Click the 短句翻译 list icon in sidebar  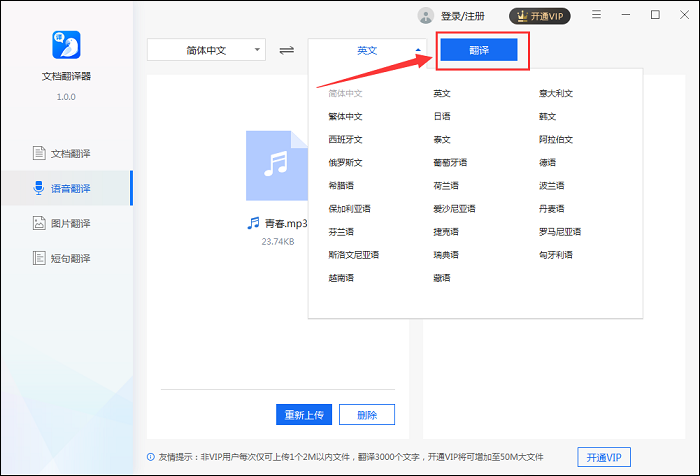(x=39, y=258)
